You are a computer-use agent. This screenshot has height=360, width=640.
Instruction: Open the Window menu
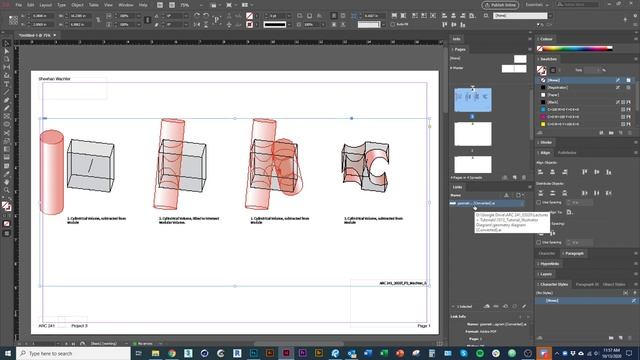[126, 5]
